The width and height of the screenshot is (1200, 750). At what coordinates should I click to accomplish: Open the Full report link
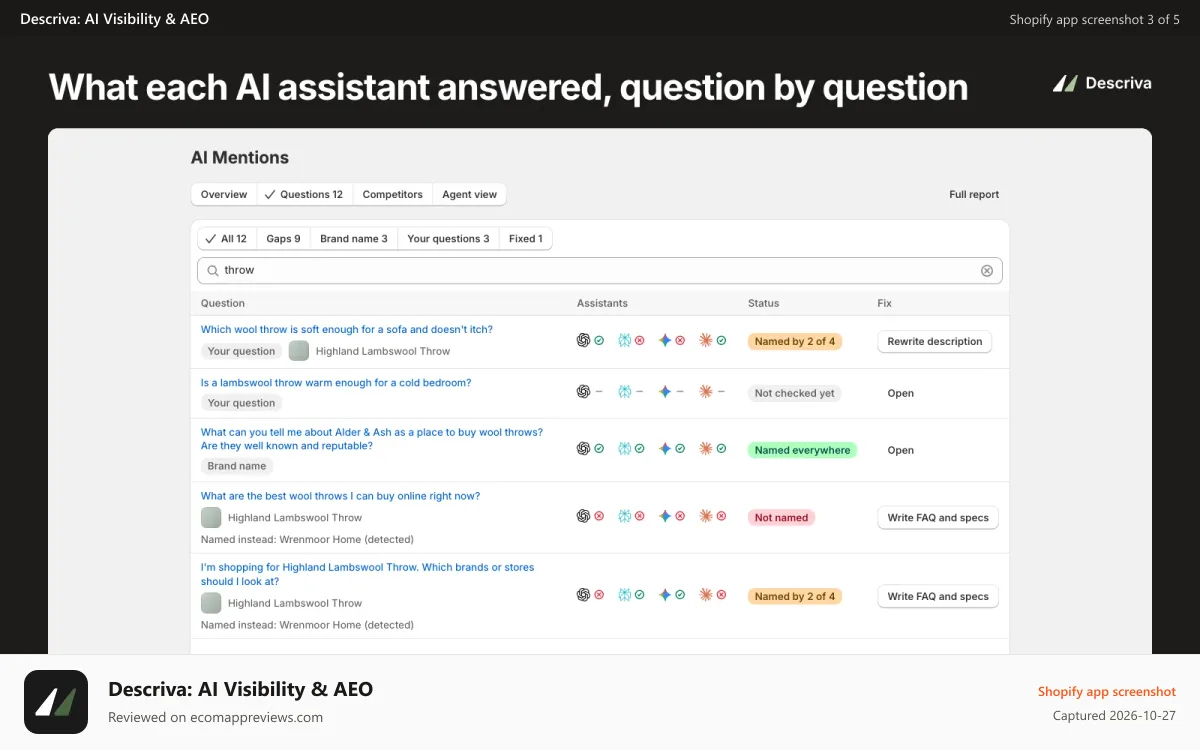(x=974, y=194)
